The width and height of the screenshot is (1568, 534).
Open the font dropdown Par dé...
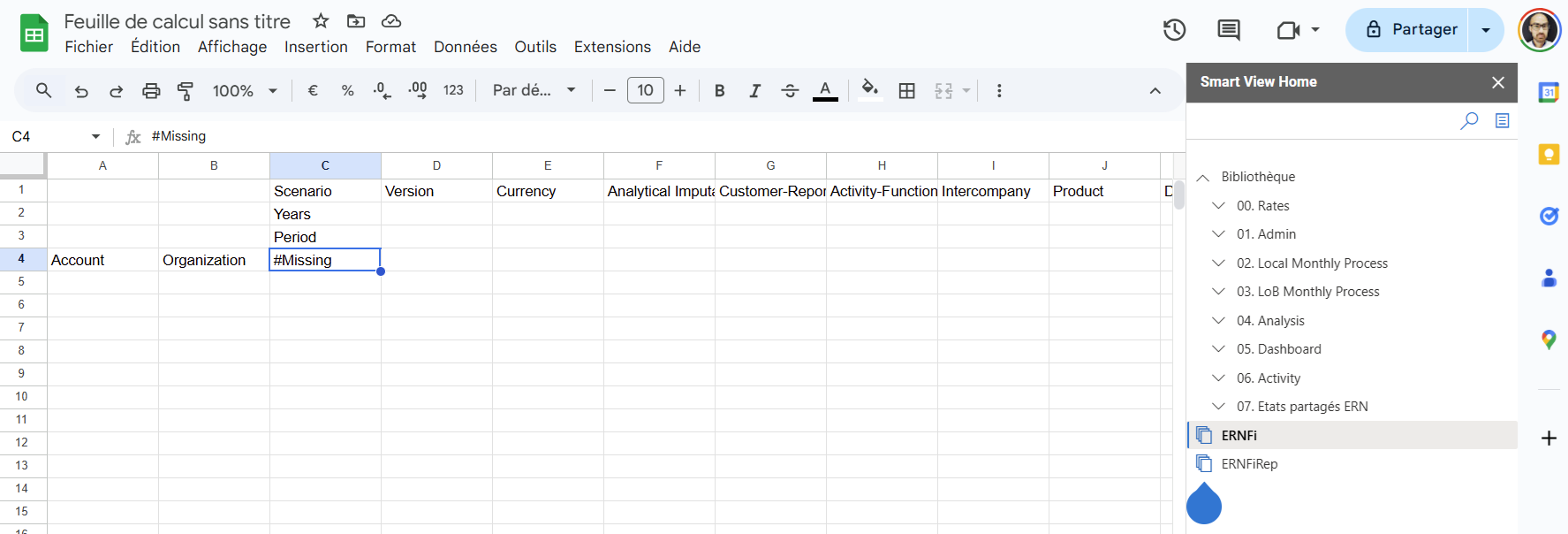pyautogui.click(x=534, y=90)
